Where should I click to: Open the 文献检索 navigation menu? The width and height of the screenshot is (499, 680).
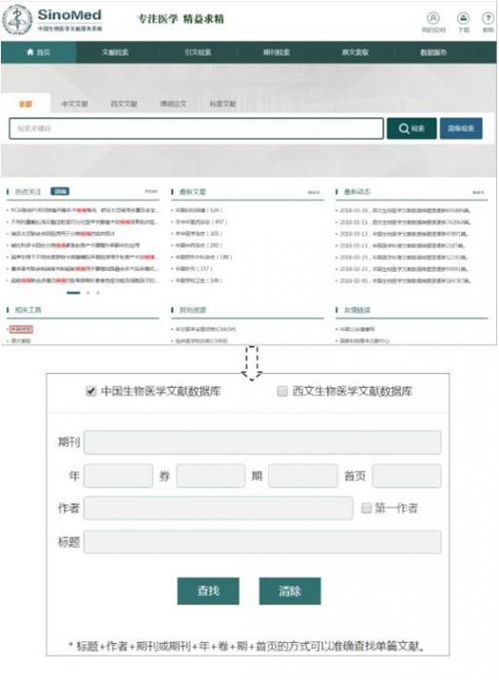tap(115, 52)
